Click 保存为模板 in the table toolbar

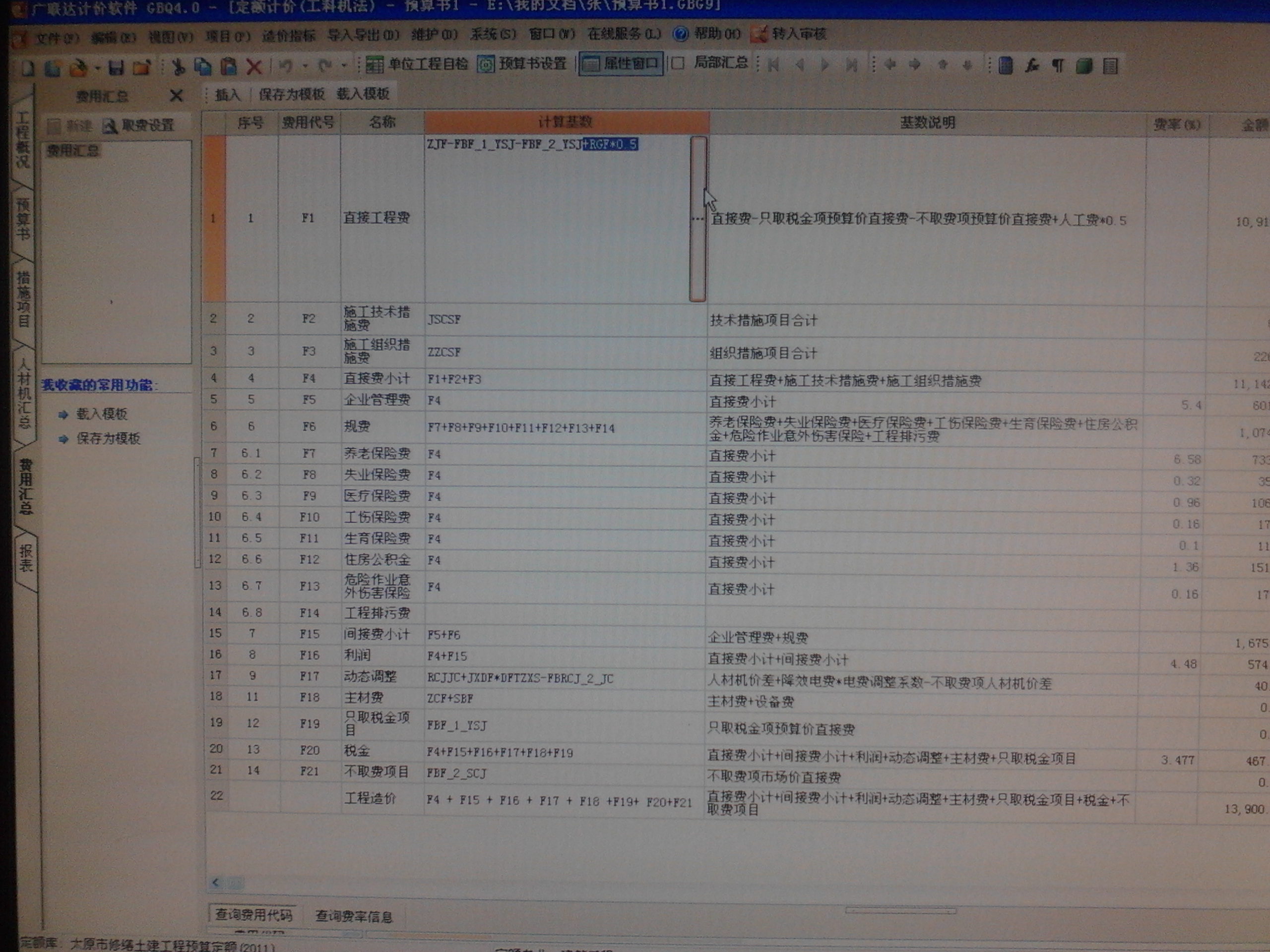(x=291, y=94)
